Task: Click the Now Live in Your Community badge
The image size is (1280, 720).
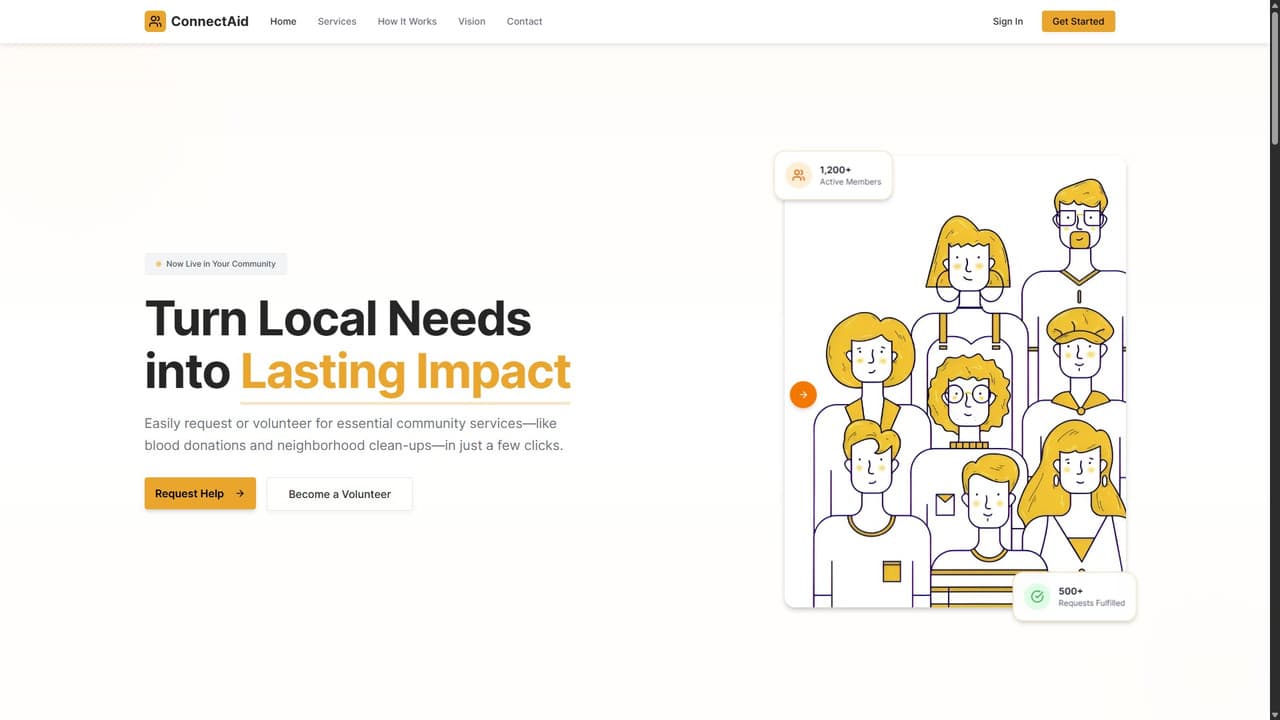Action: 215,264
